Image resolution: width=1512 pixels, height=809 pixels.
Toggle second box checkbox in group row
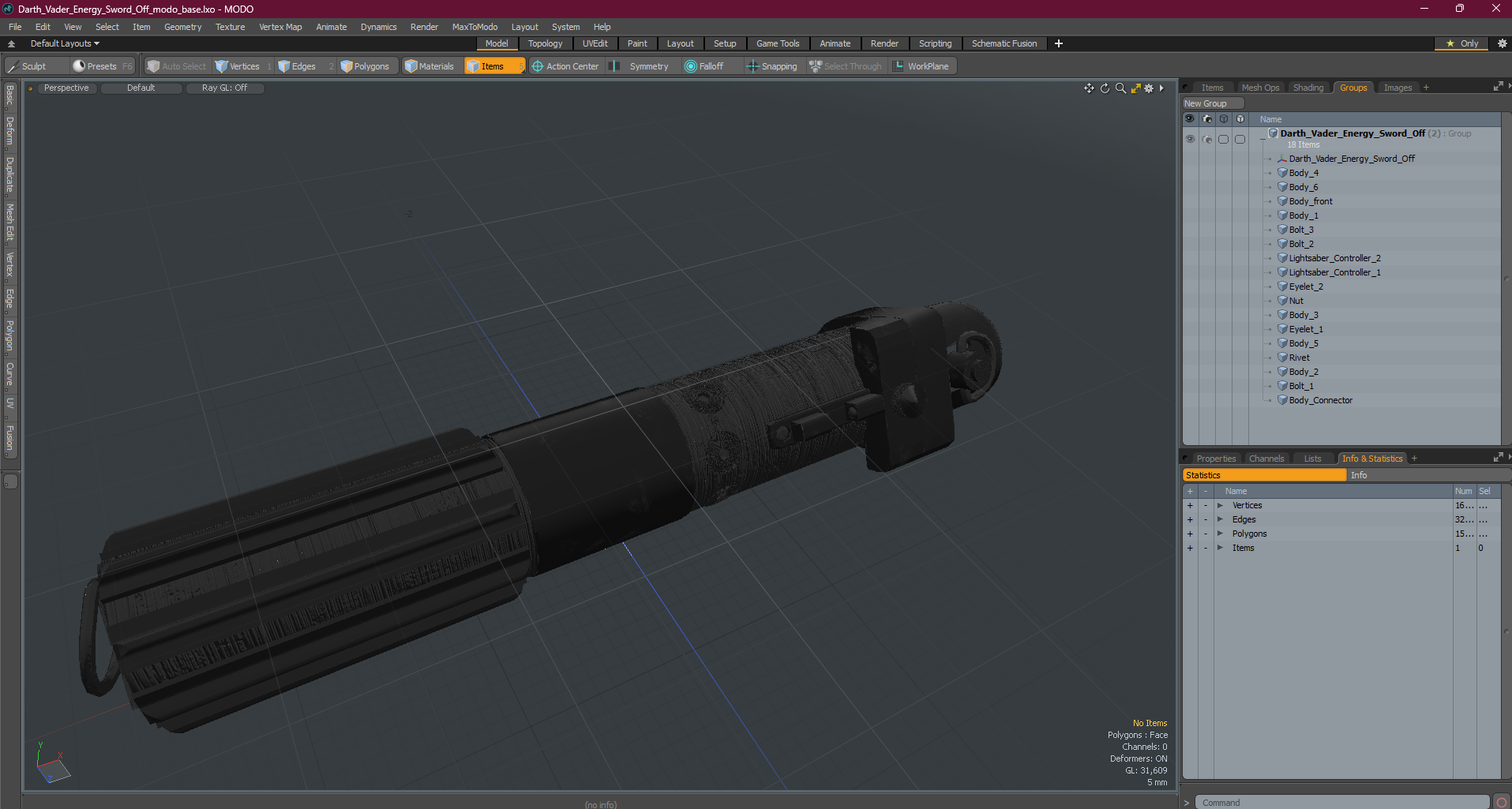pyautogui.click(x=1240, y=139)
